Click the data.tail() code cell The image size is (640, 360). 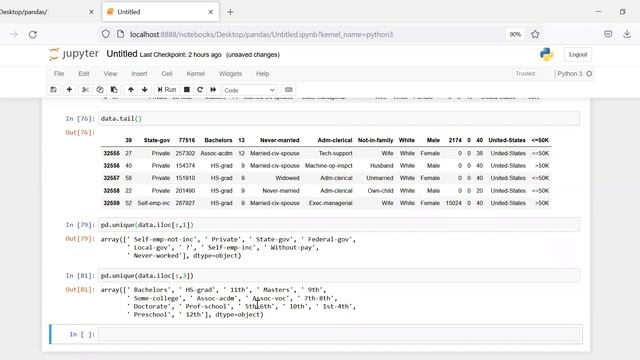339,119
